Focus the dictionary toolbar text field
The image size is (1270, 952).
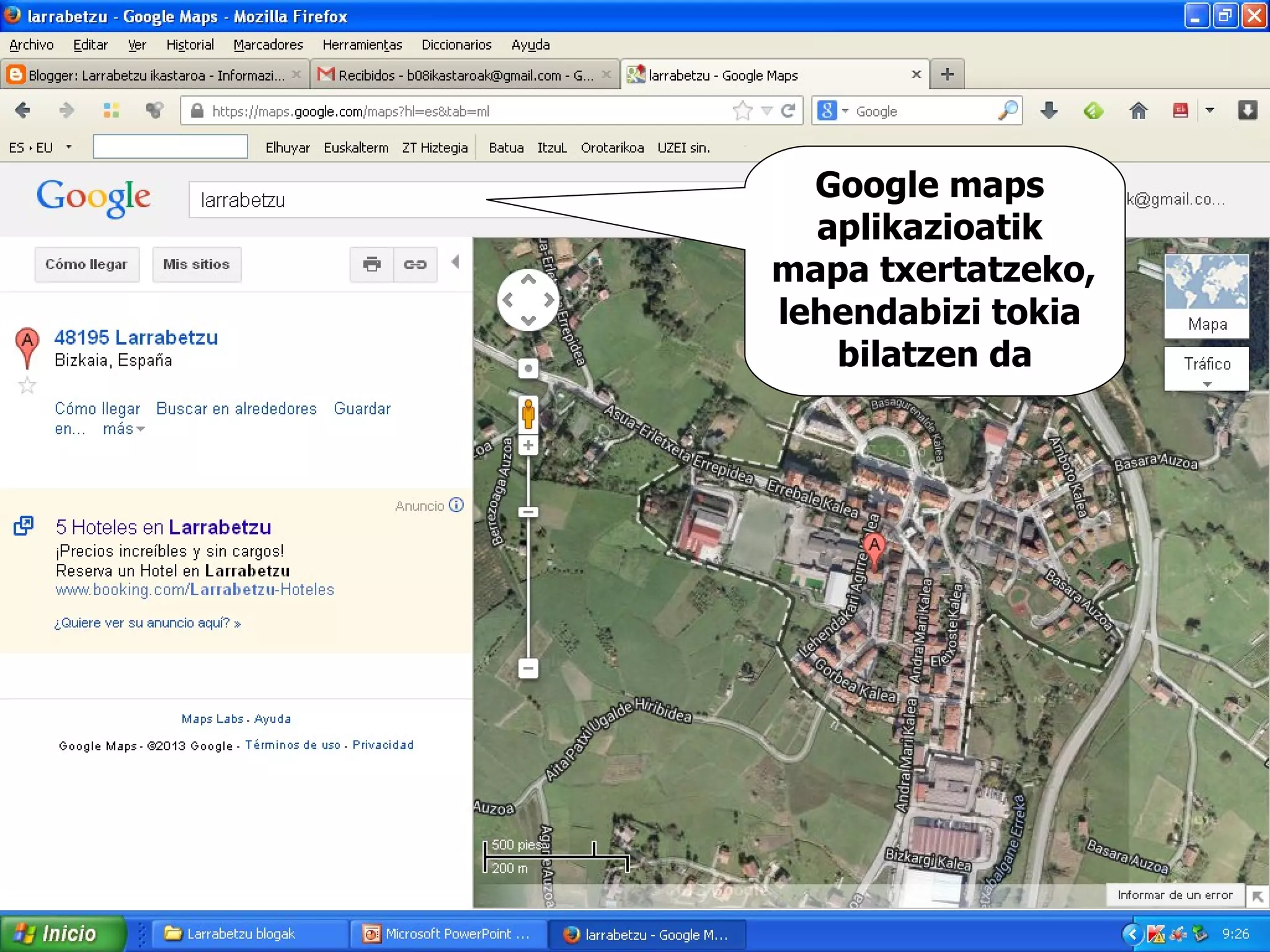point(171,147)
